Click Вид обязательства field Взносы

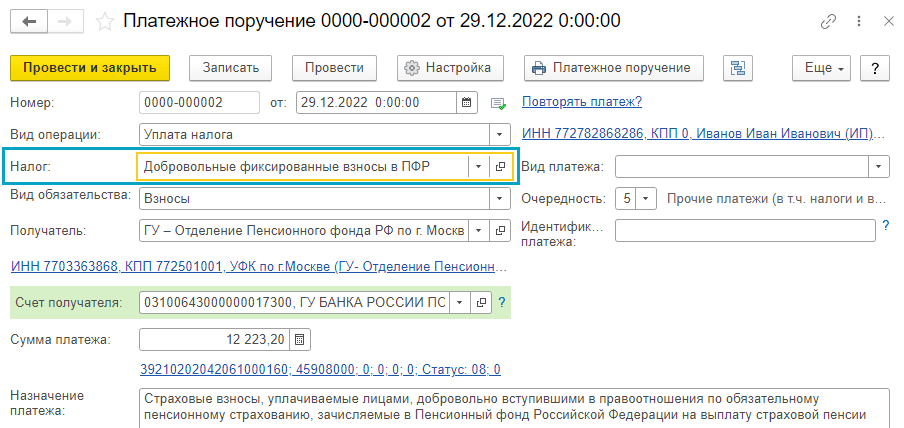[x=314, y=198]
